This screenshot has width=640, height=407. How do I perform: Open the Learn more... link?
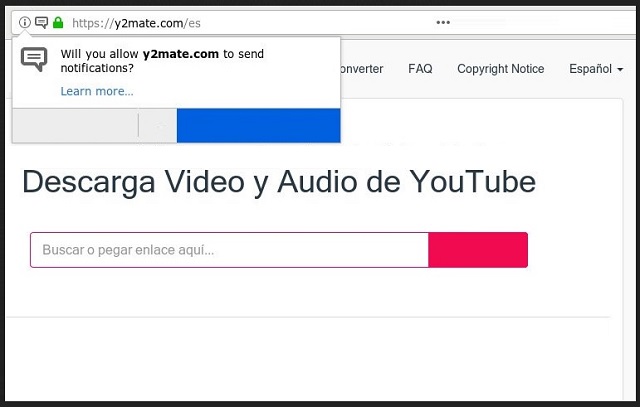coord(97,91)
